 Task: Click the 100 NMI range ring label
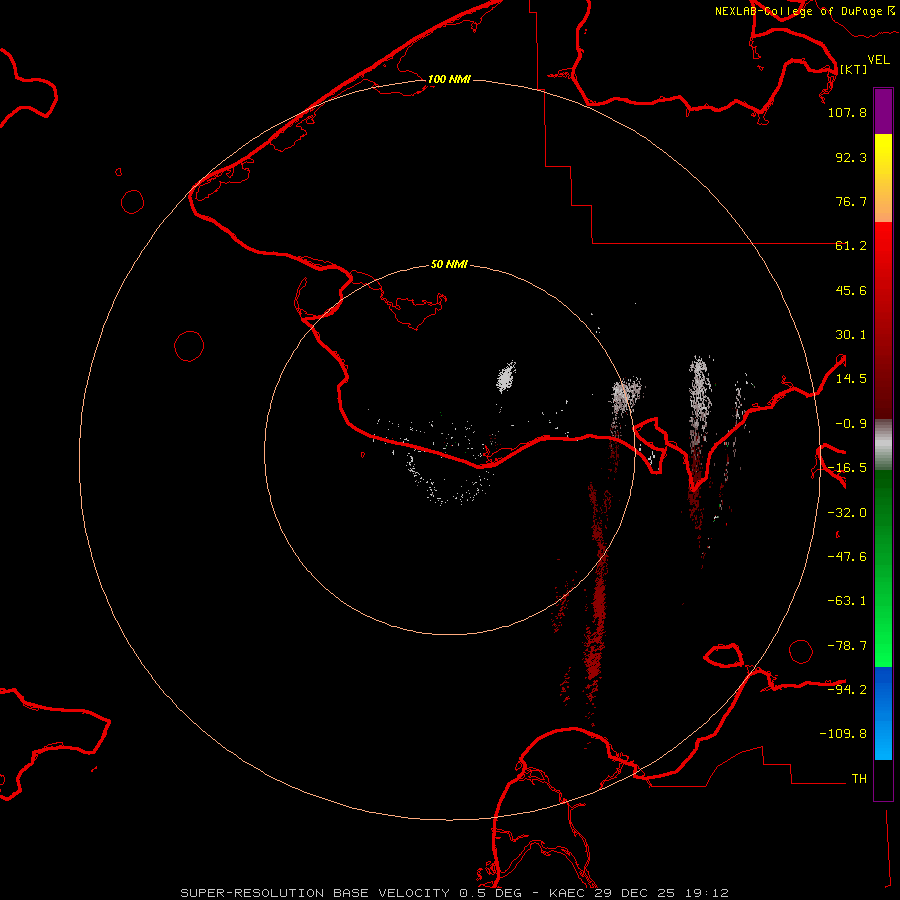449,79
